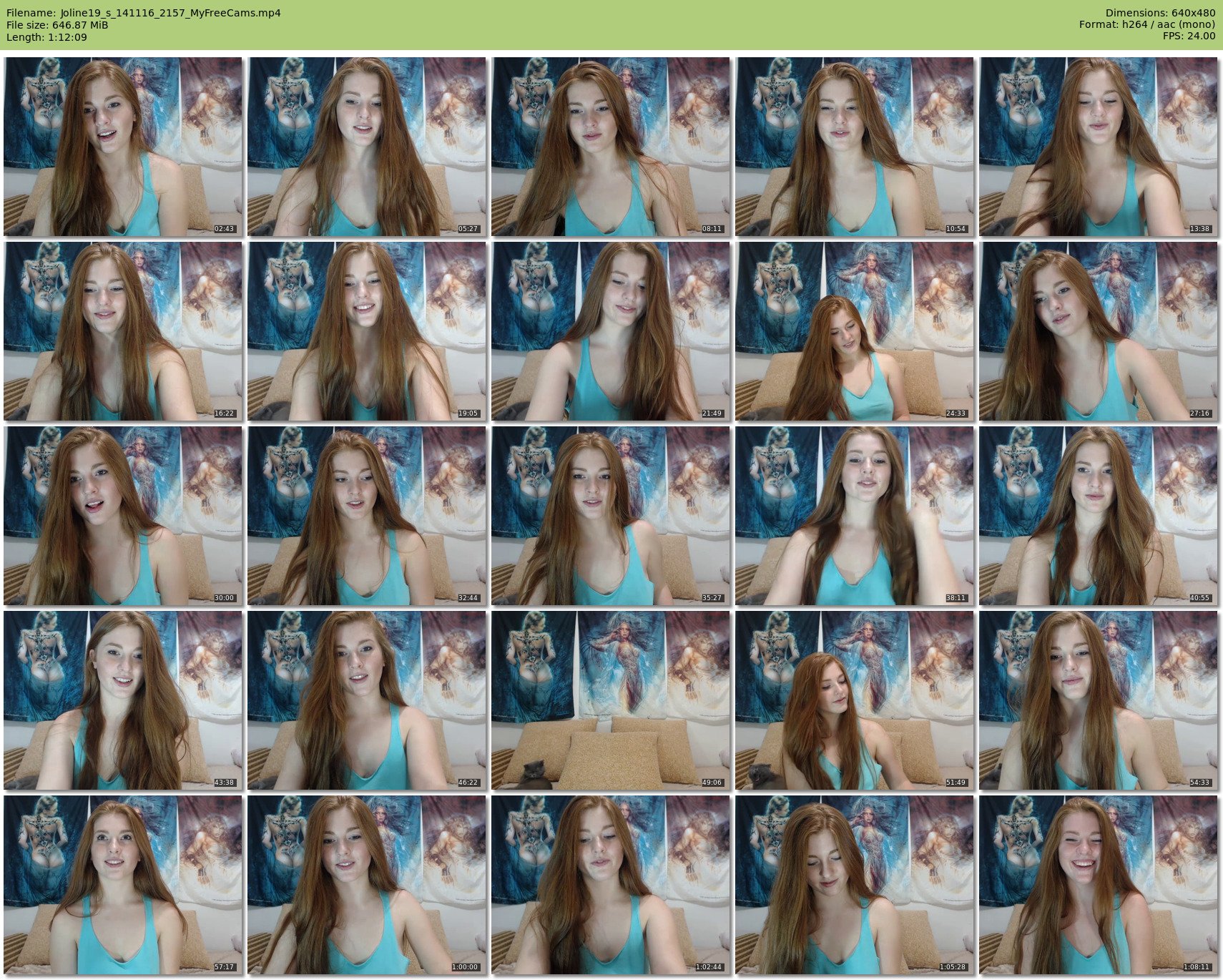Click the preview frame at 19:05

pos(367,331)
